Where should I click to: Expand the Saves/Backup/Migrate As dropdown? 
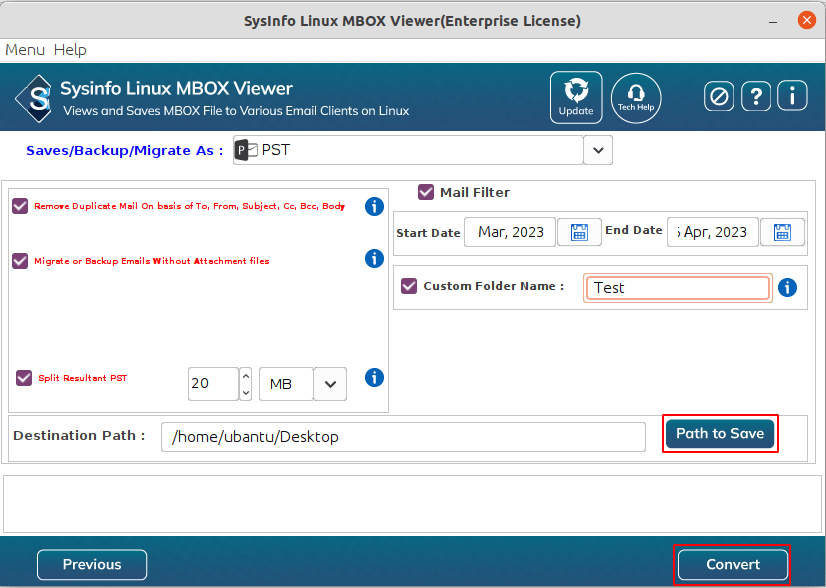[x=598, y=150]
